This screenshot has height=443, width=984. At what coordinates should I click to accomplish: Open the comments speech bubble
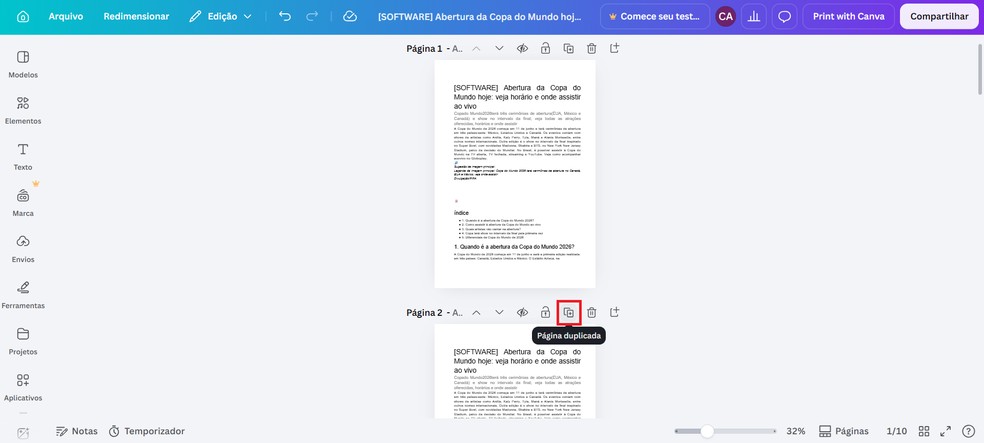pos(784,17)
